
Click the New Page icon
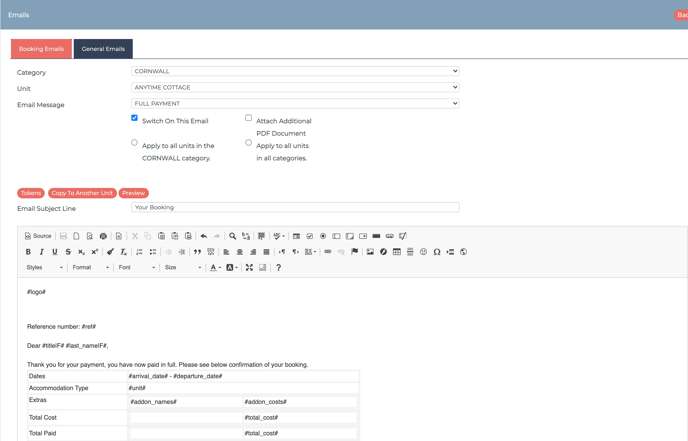[x=76, y=236]
